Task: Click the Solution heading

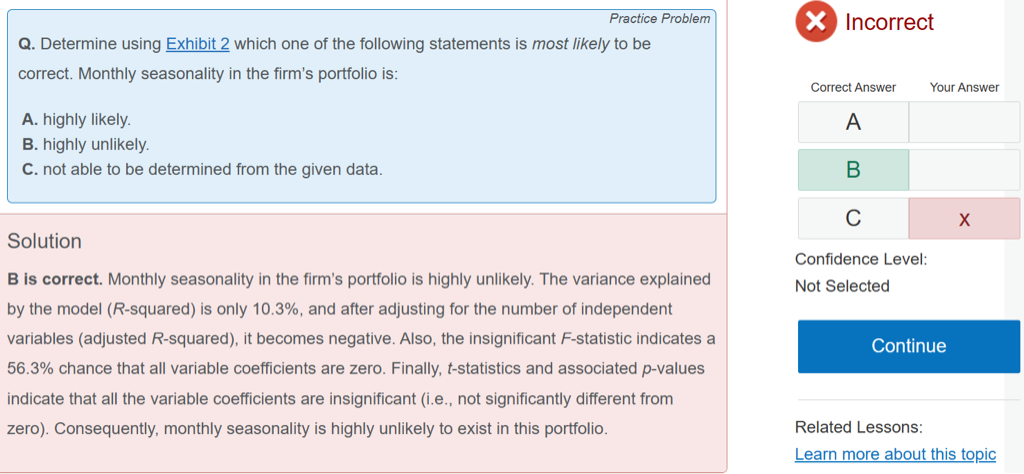Action: [x=45, y=241]
